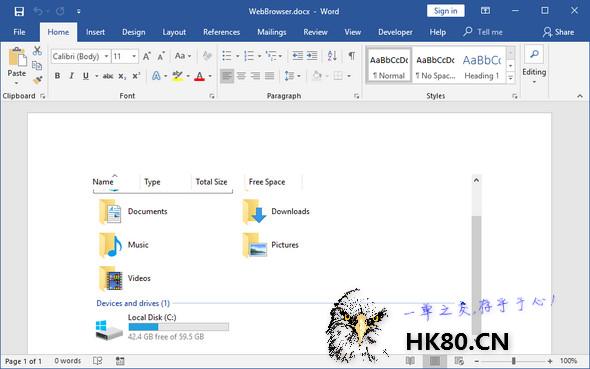Click the zoom slider handle

click(513, 361)
